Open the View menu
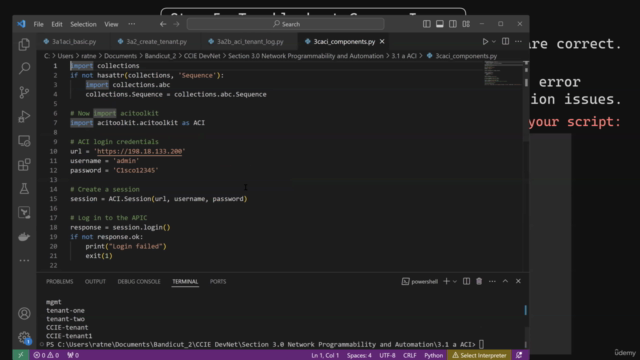This screenshot has width=640, height=360. pyautogui.click(x=111, y=24)
